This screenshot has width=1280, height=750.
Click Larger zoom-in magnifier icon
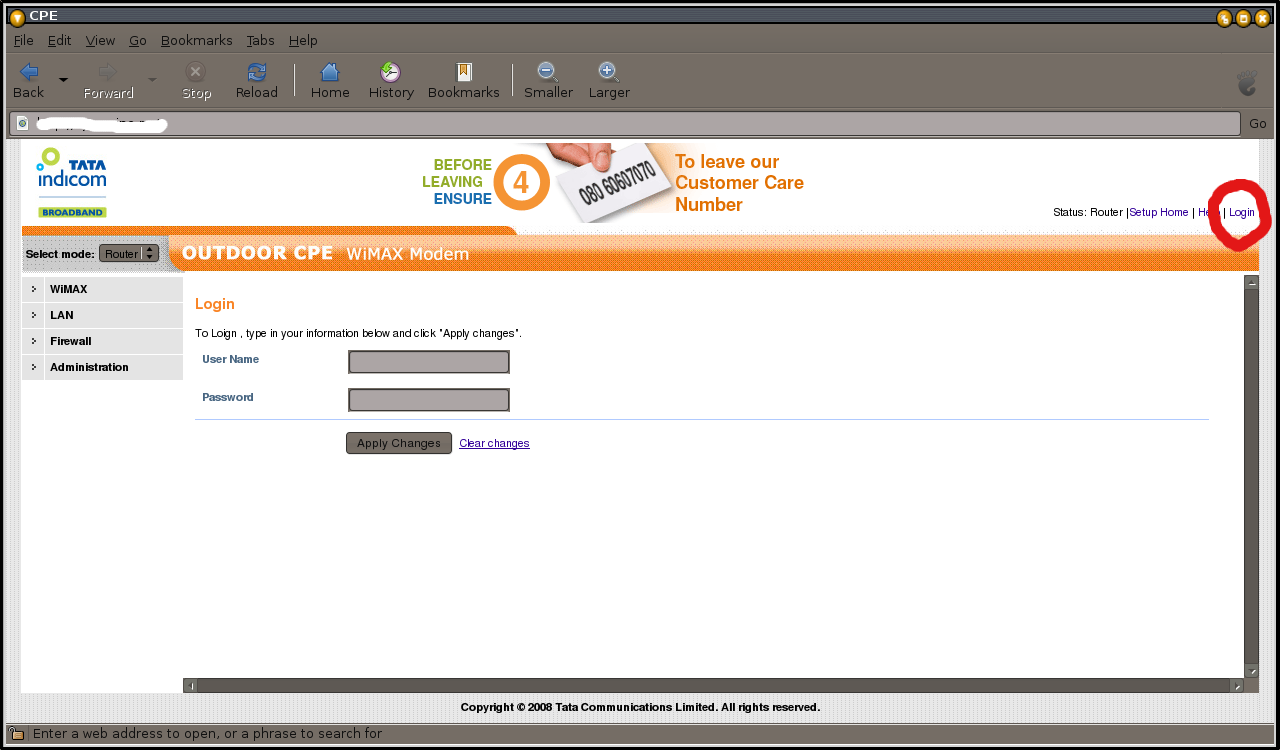click(608, 72)
